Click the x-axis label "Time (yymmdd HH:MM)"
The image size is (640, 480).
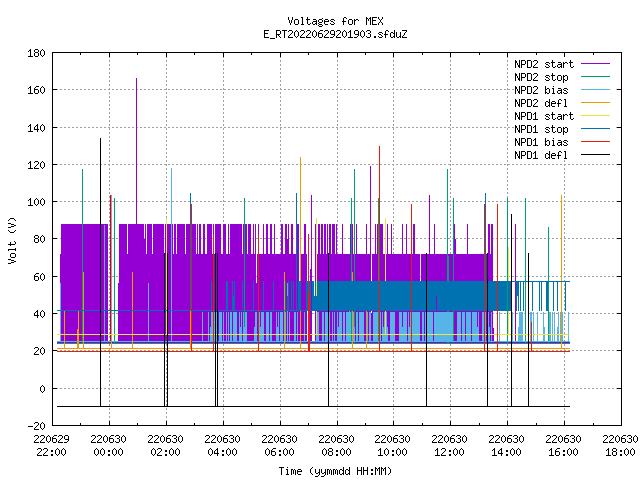click(x=335, y=471)
